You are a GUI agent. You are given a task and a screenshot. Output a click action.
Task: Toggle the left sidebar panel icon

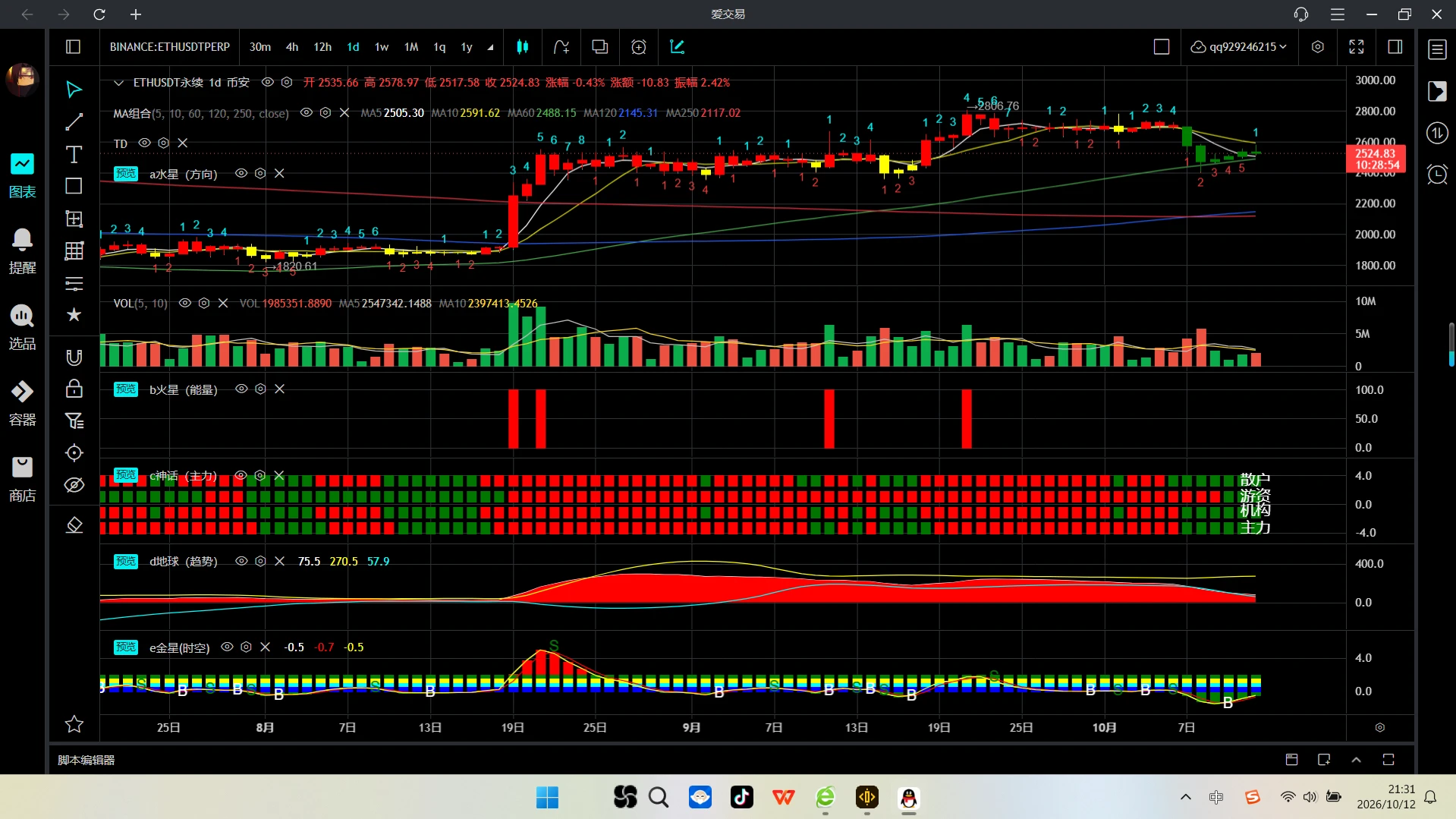(x=73, y=47)
